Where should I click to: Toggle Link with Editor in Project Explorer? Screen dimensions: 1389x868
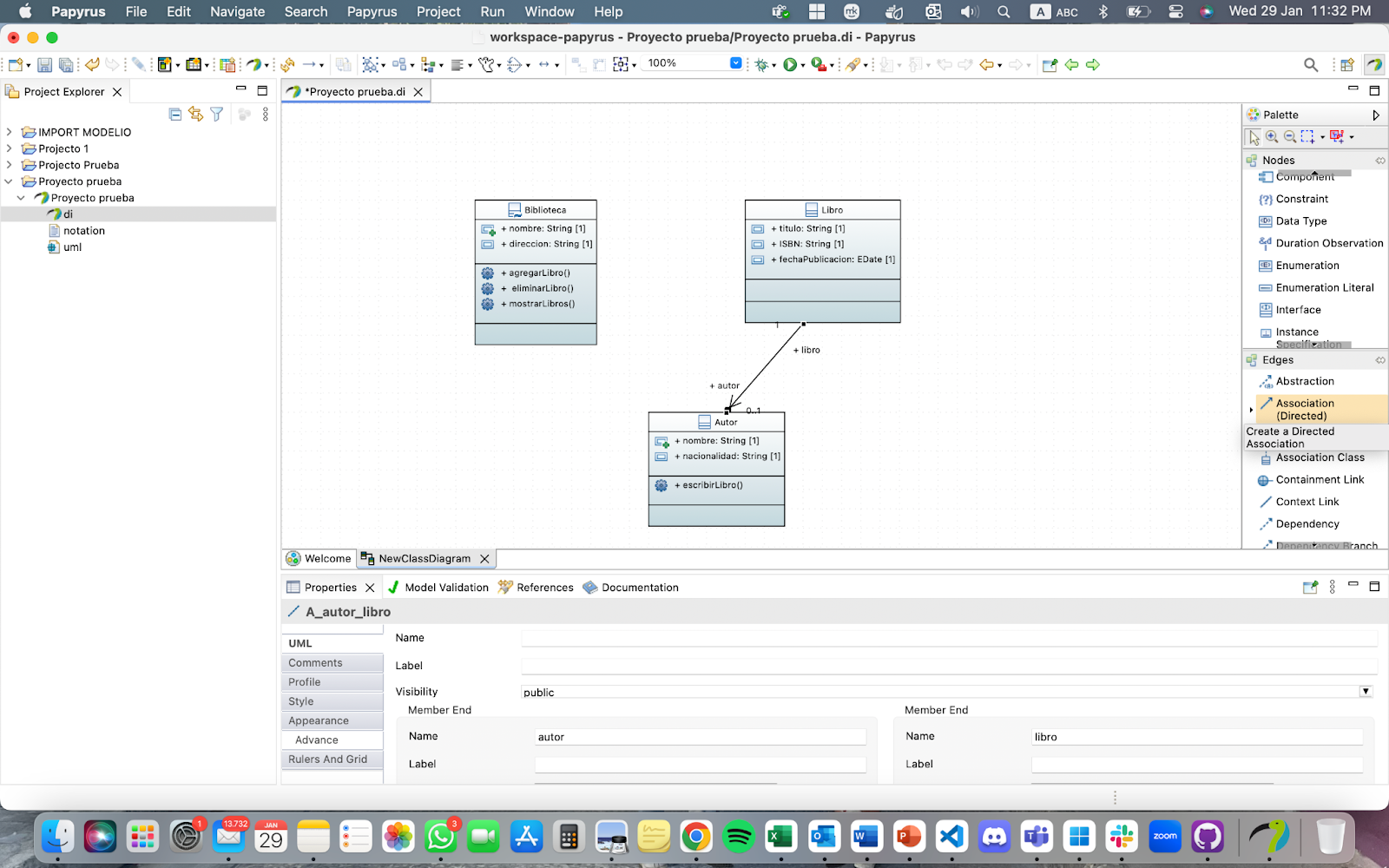point(196,115)
